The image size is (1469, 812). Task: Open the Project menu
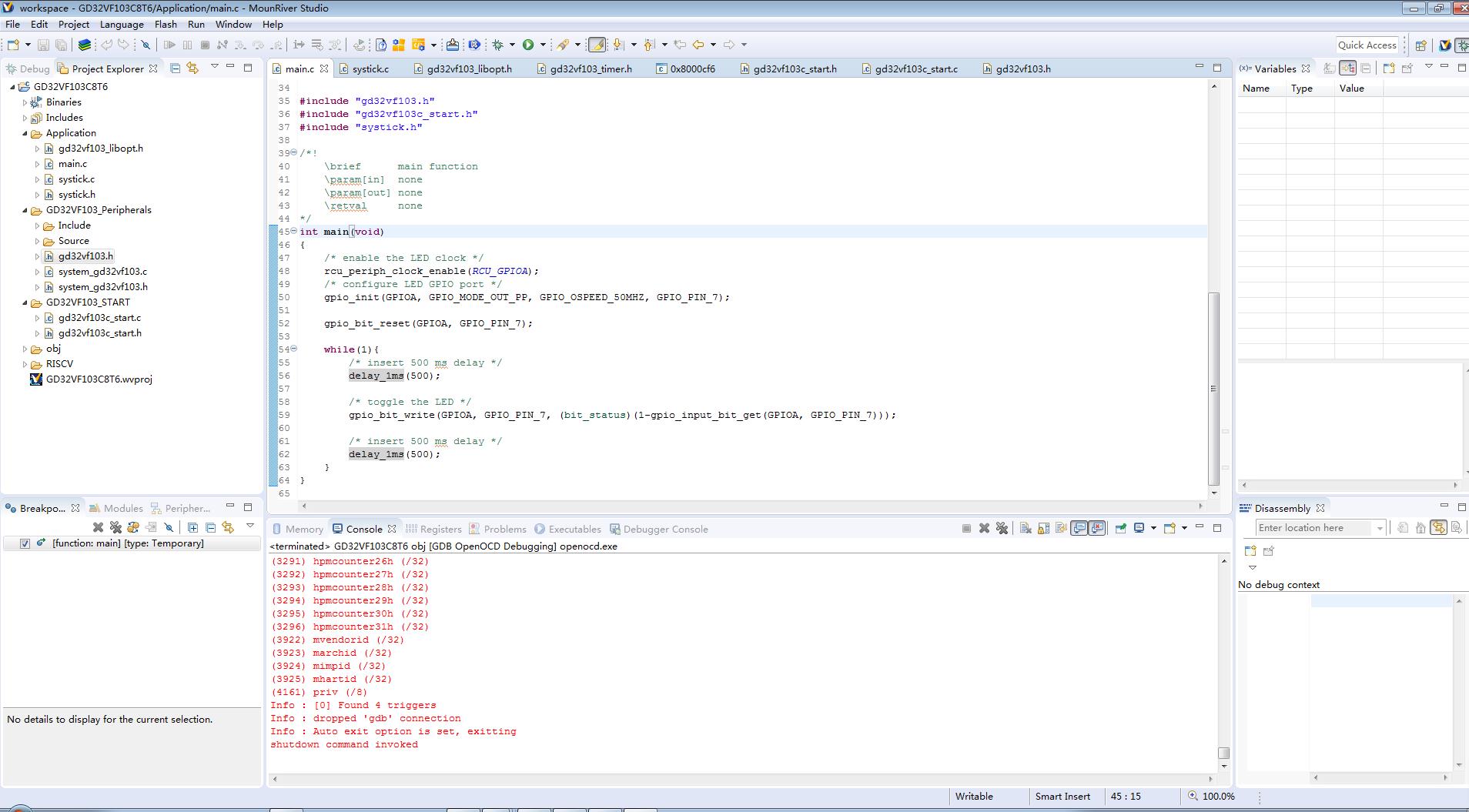point(74,24)
